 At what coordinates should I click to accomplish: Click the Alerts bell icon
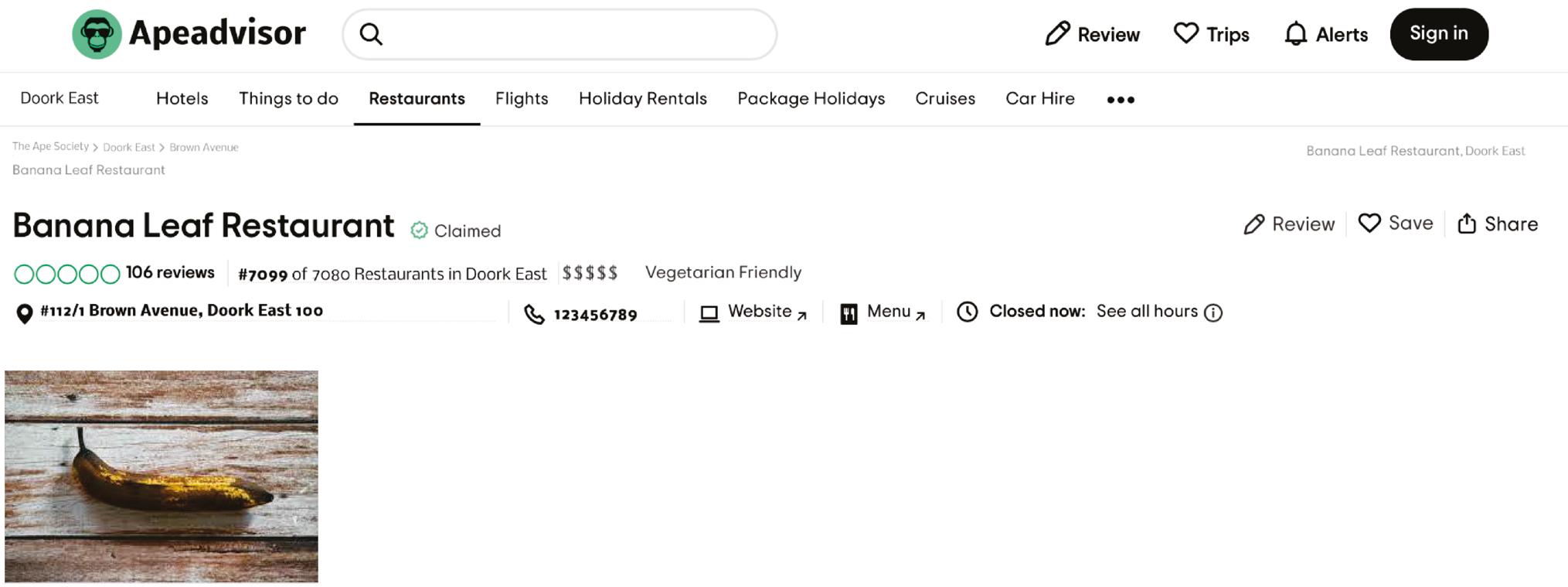click(x=1295, y=35)
